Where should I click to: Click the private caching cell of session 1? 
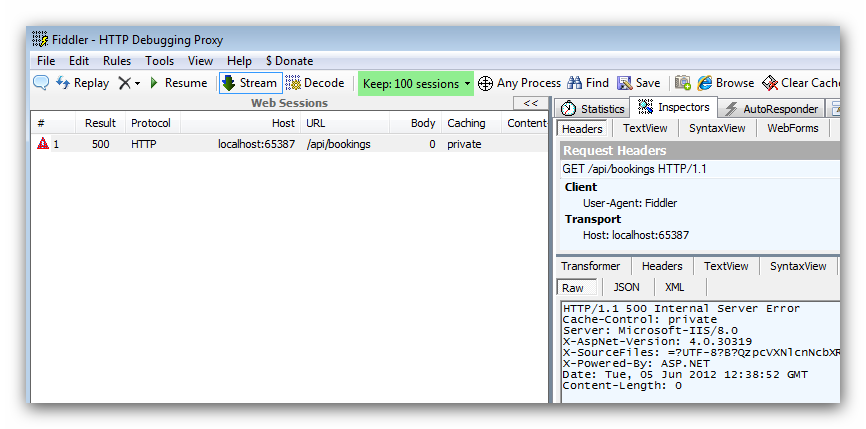point(464,145)
